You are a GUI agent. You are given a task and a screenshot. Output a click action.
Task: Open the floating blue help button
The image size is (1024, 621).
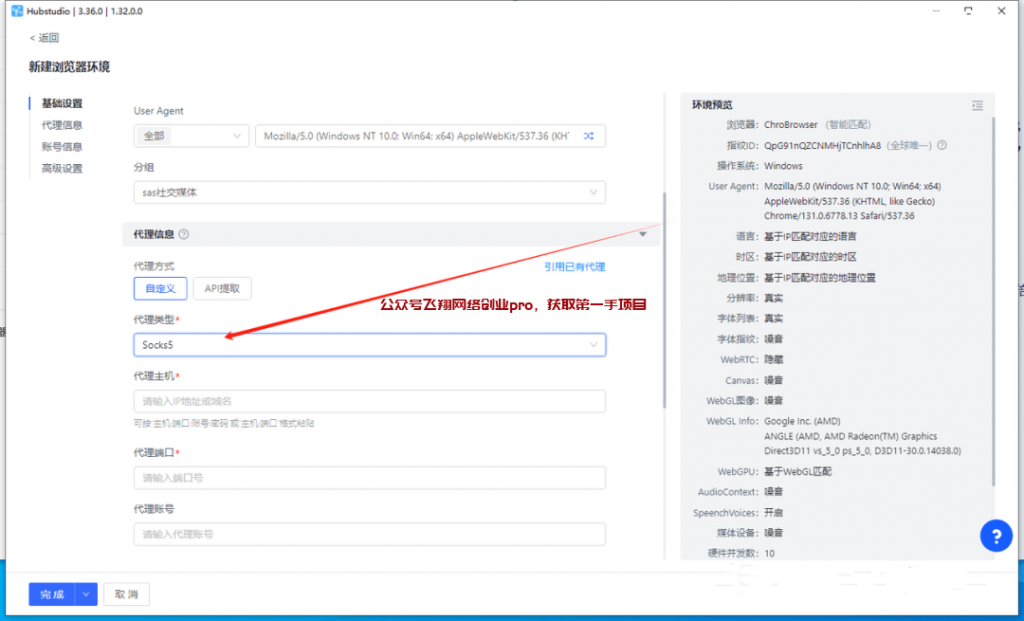click(x=996, y=536)
